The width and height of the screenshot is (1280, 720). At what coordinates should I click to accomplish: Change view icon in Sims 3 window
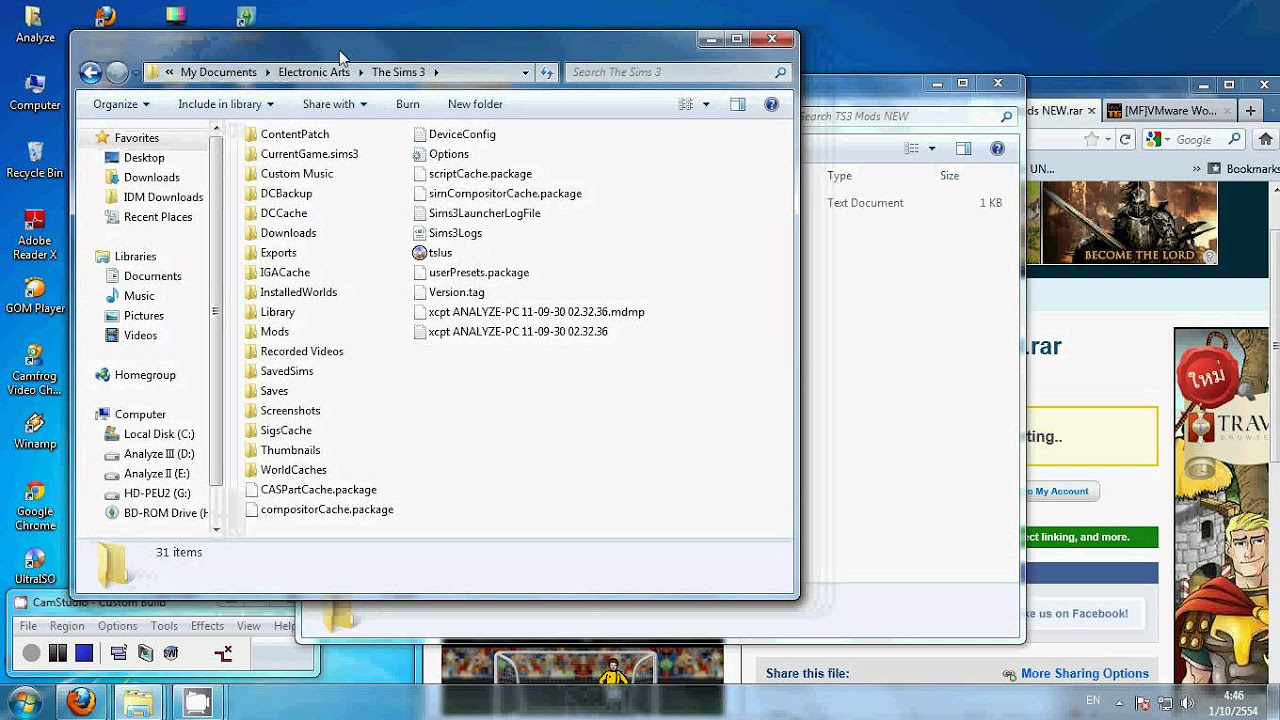(686, 104)
